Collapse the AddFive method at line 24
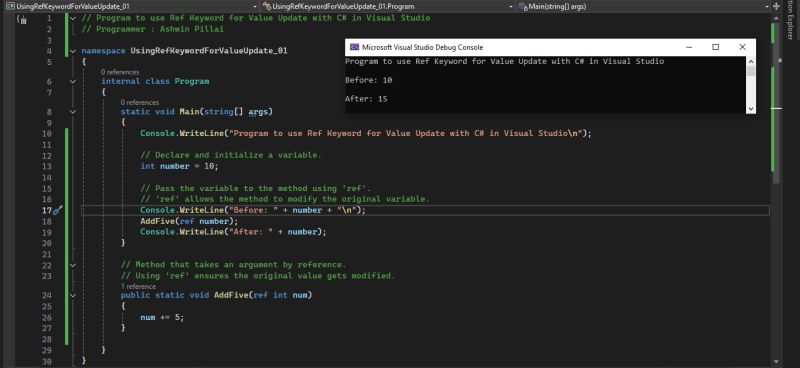800x368 pixels. coord(72,295)
